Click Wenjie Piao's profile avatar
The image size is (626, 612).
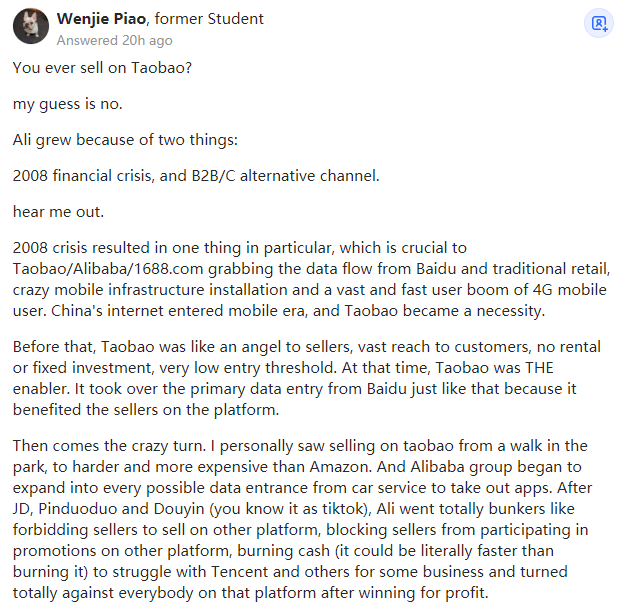pyautogui.click(x=30, y=28)
